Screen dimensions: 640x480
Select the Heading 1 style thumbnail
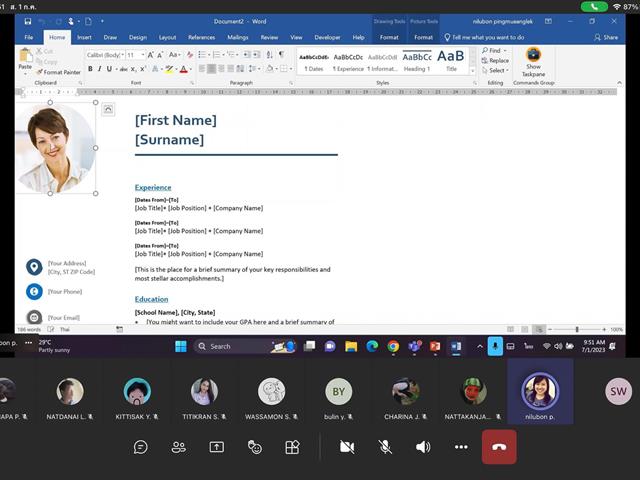pos(417,61)
